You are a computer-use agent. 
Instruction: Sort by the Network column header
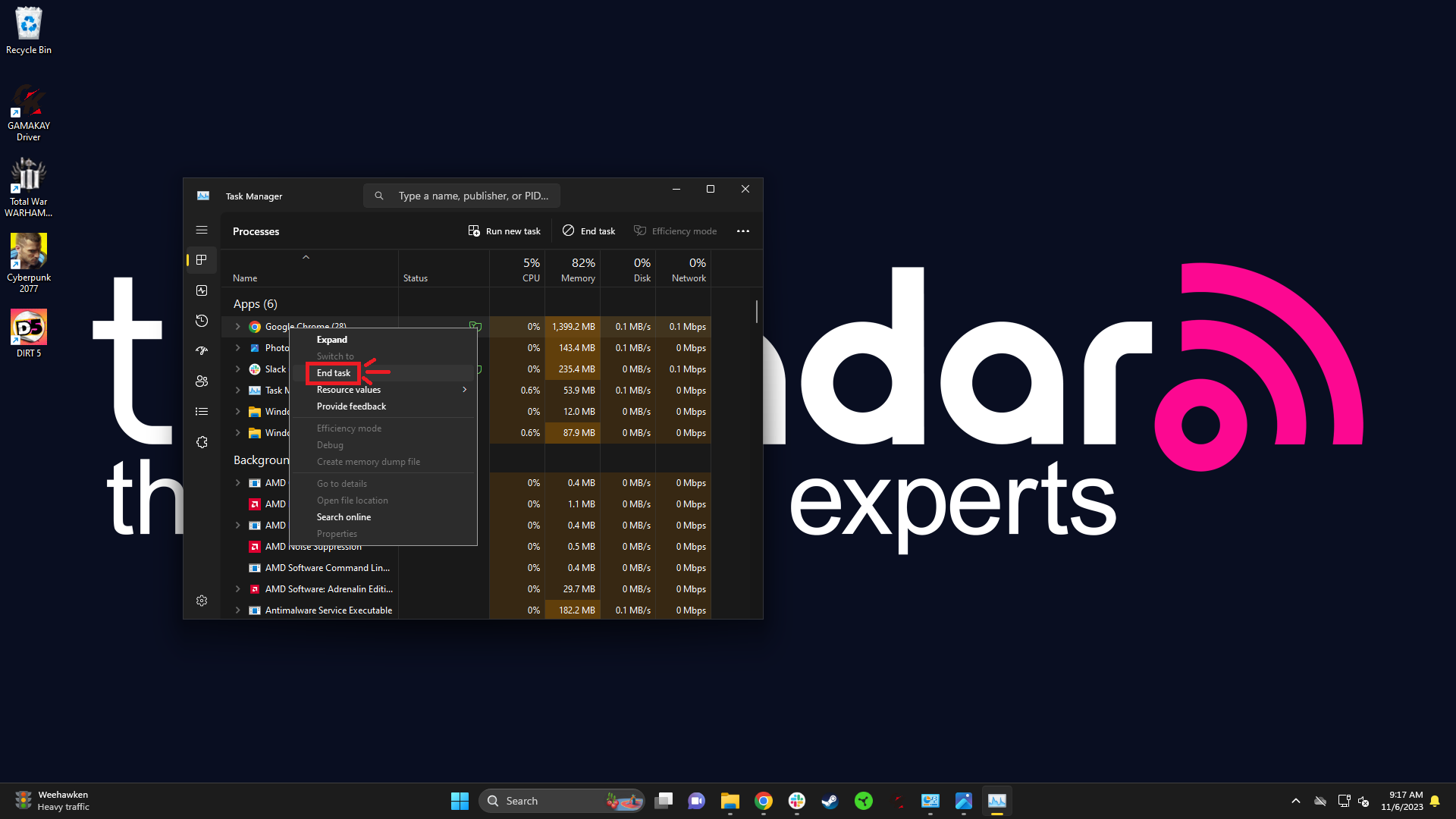[683, 268]
